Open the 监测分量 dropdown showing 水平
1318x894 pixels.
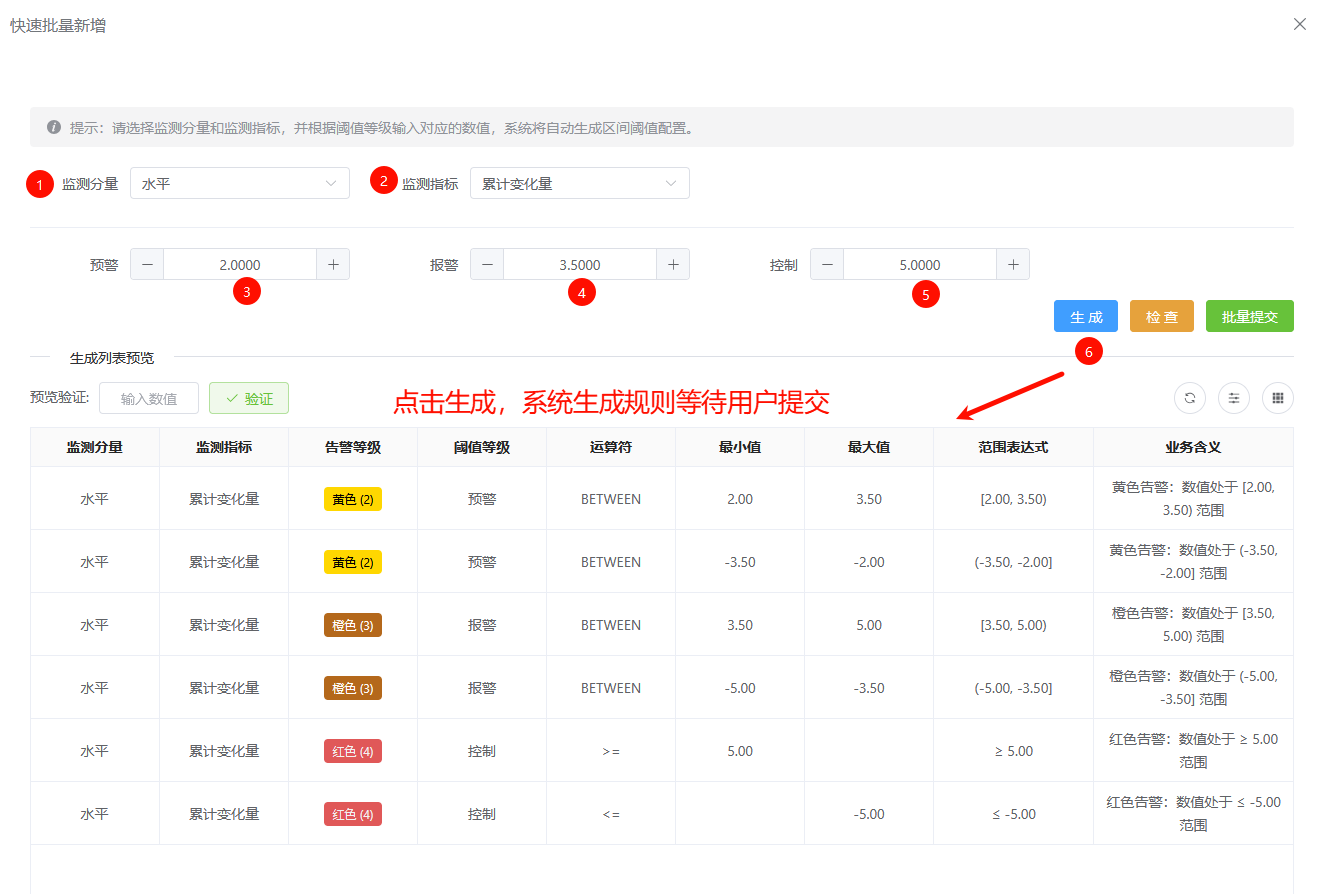pyautogui.click(x=240, y=184)
